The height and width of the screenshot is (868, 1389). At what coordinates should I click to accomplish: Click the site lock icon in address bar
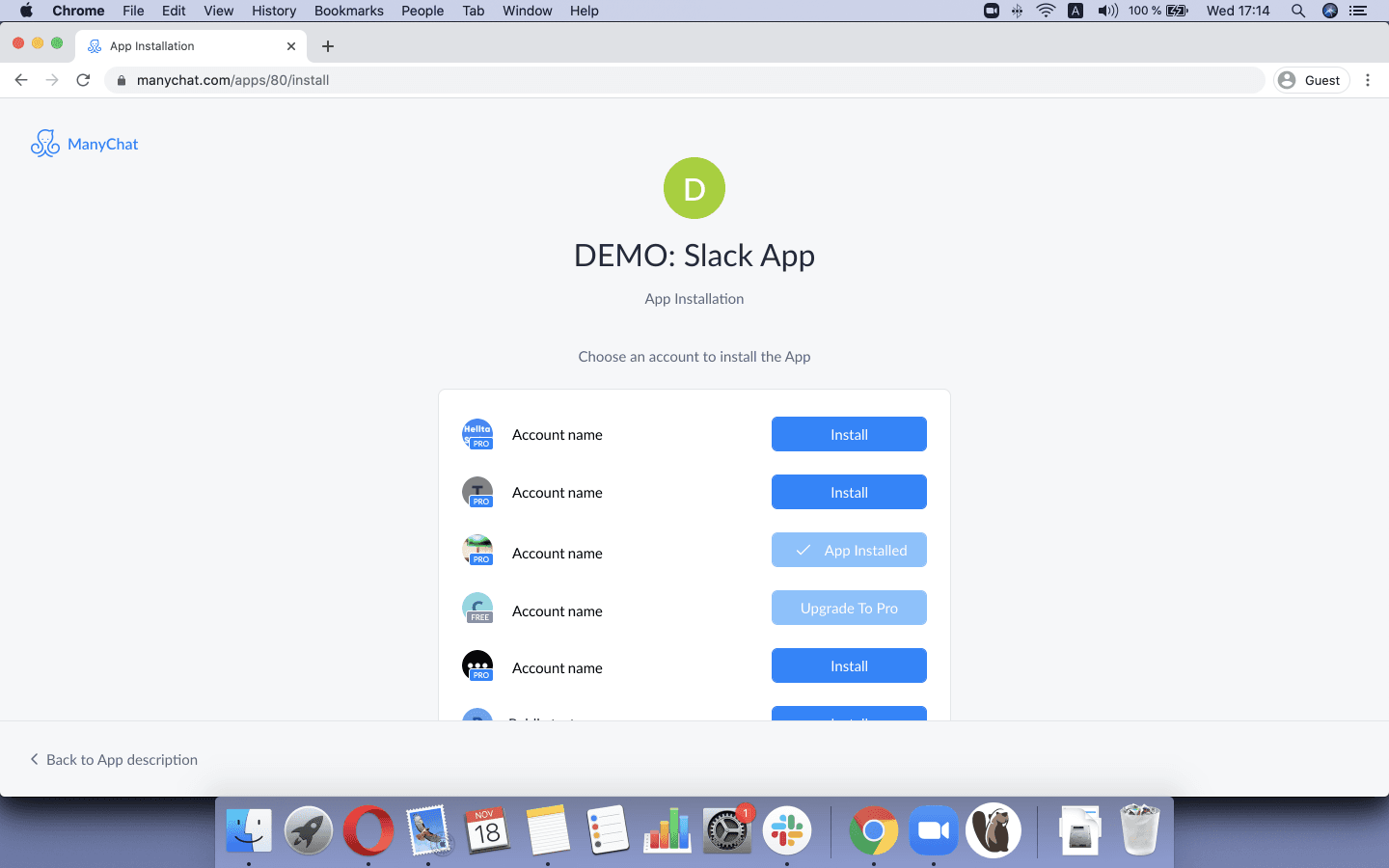tap(121, 80)
